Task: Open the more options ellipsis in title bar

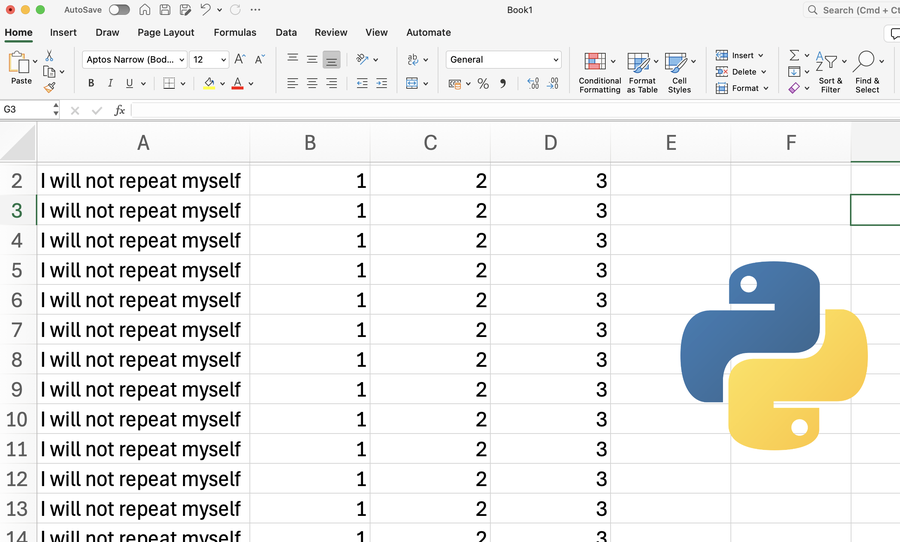Action: coord(255,10)
